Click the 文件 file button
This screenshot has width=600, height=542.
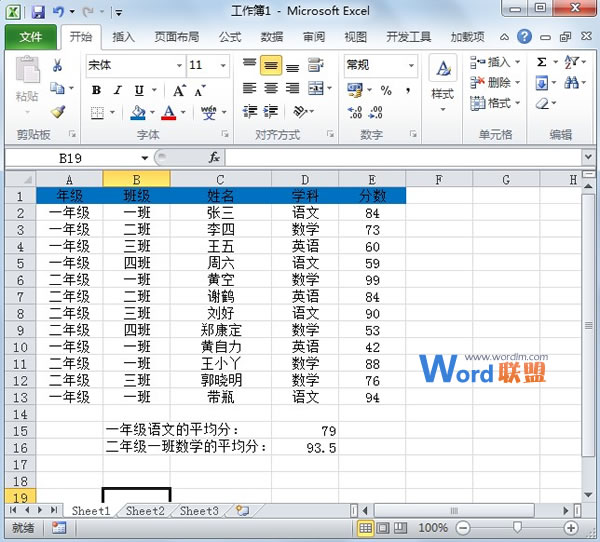point(31,37)
